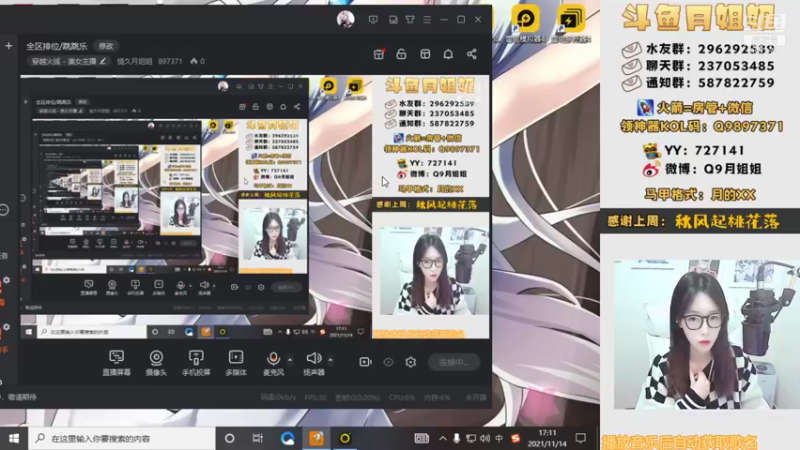Click the taskbar search input box
Viewport: 800px width, 450px height.
[122, 438]
